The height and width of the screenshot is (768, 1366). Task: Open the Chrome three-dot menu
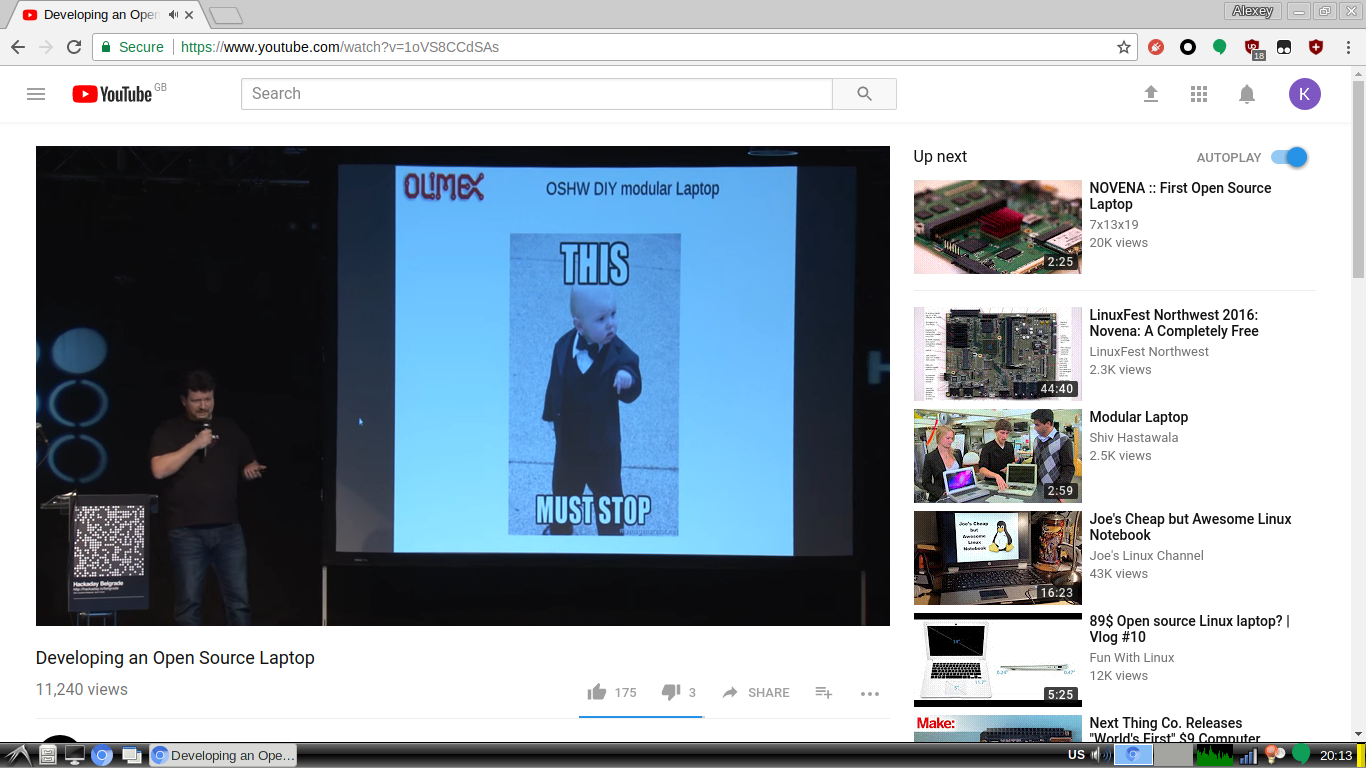pos(1348,47)
